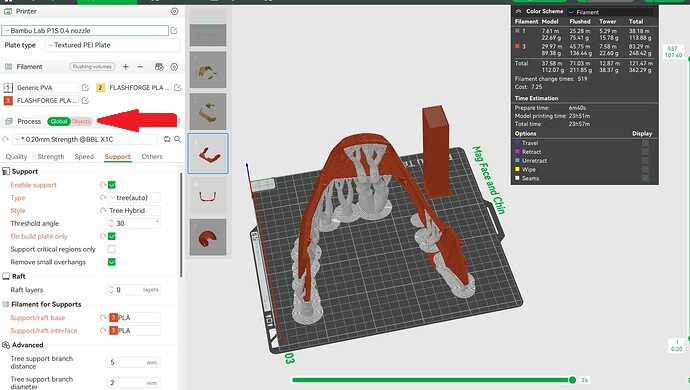The image size is (690, 390).
Task: Select the Support tab
Action: click(117, 157)
